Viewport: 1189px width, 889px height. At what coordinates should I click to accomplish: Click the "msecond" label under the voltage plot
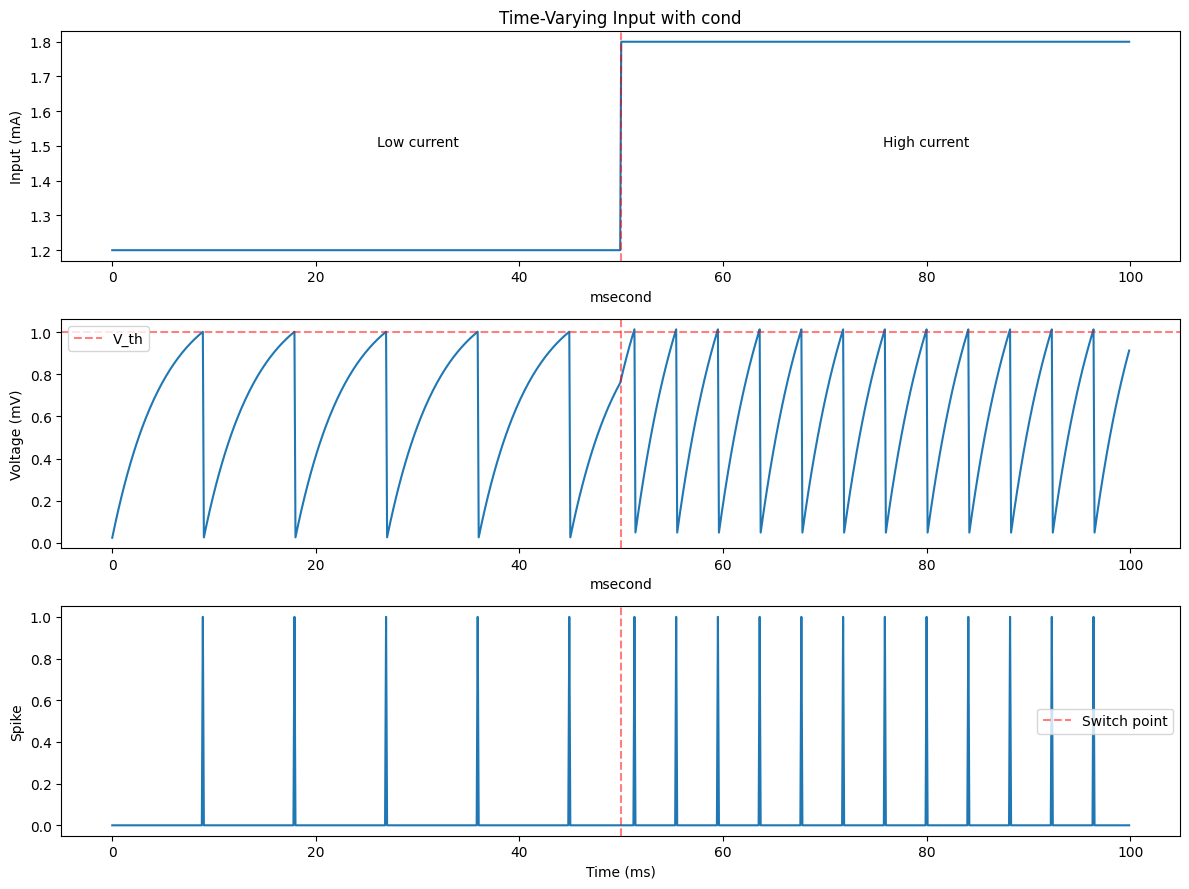(x=620, y=584)
